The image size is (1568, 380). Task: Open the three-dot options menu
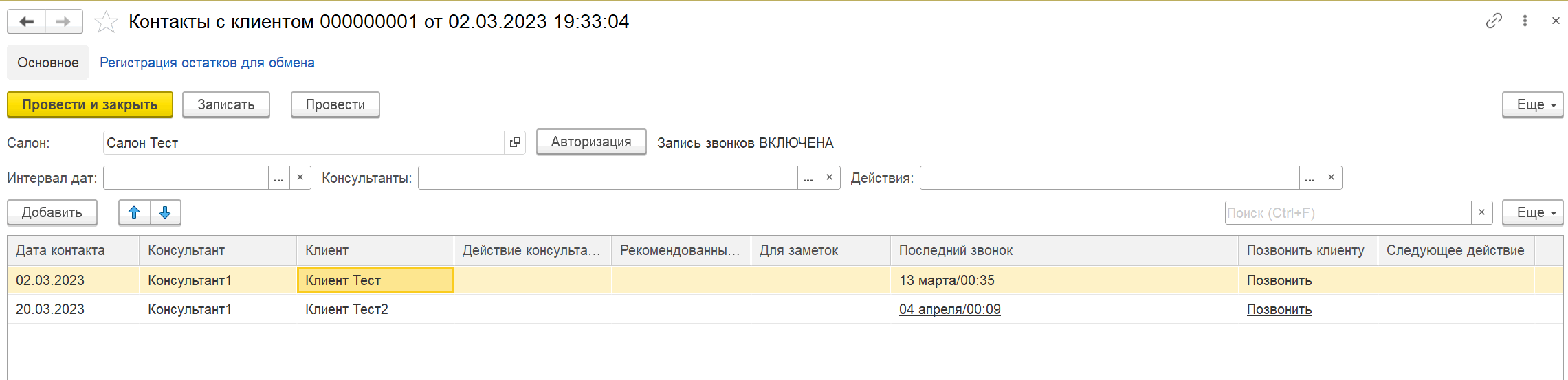pos(1525,21)
